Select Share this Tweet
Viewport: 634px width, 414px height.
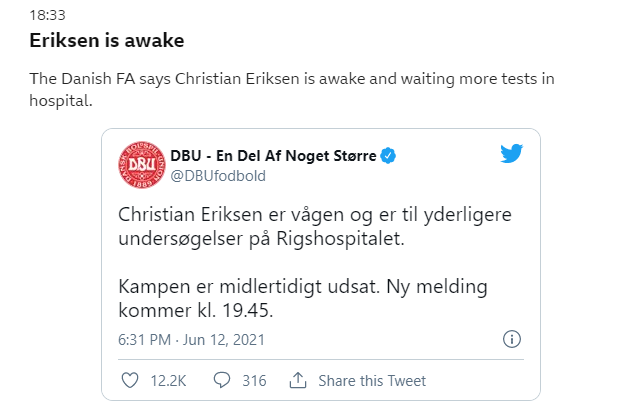(372, 381)
